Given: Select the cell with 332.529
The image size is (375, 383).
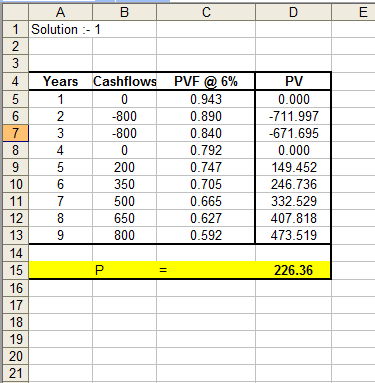Looking at the screenshot, I should [x=293, y=201].
